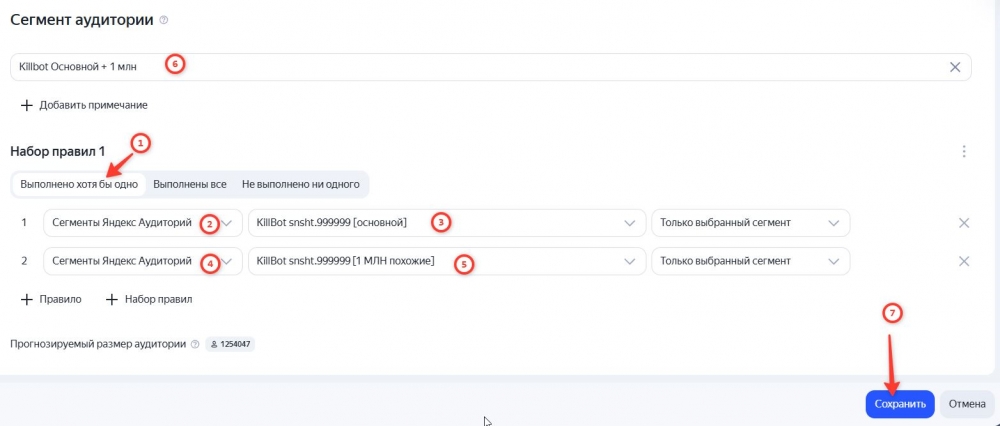Open rule 2 Сегменты Яндекс Аудиторий dropdown

(x=143, y=261)
